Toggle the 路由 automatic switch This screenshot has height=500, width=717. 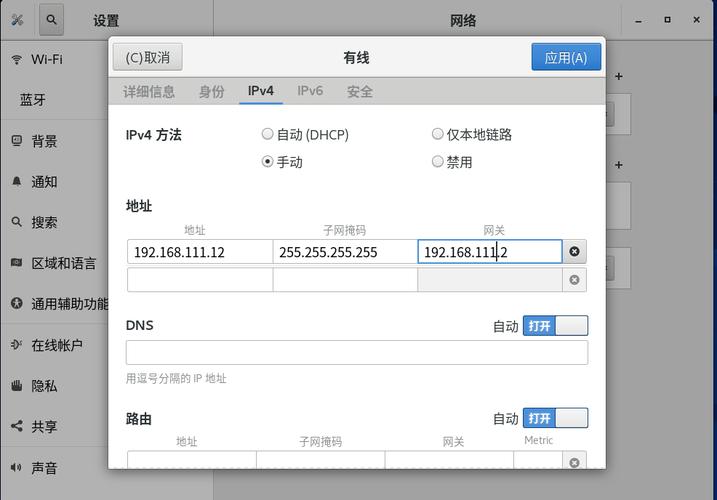555,418
